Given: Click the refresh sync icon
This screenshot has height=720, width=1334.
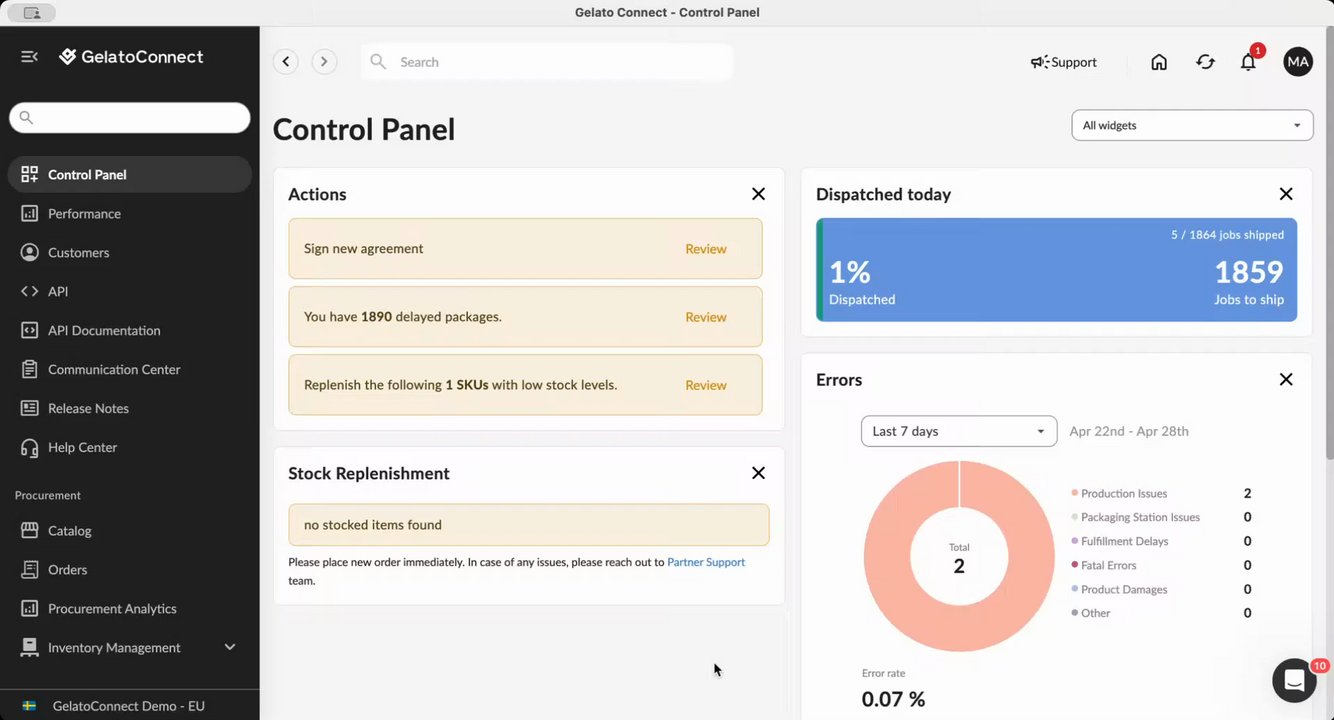Looking at the screenshot, I should [1205, 62].
